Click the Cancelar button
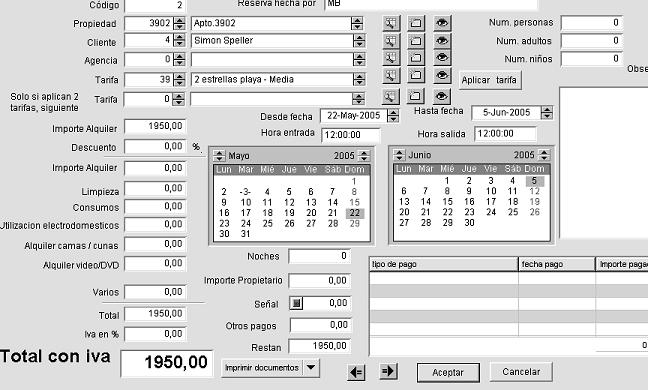Viewport: 648px width, 390px height. tap(521, 372)
